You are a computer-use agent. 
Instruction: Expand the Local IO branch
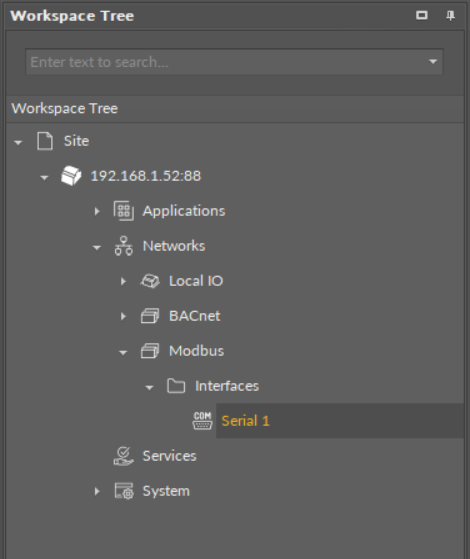click(x=123, y=281)
